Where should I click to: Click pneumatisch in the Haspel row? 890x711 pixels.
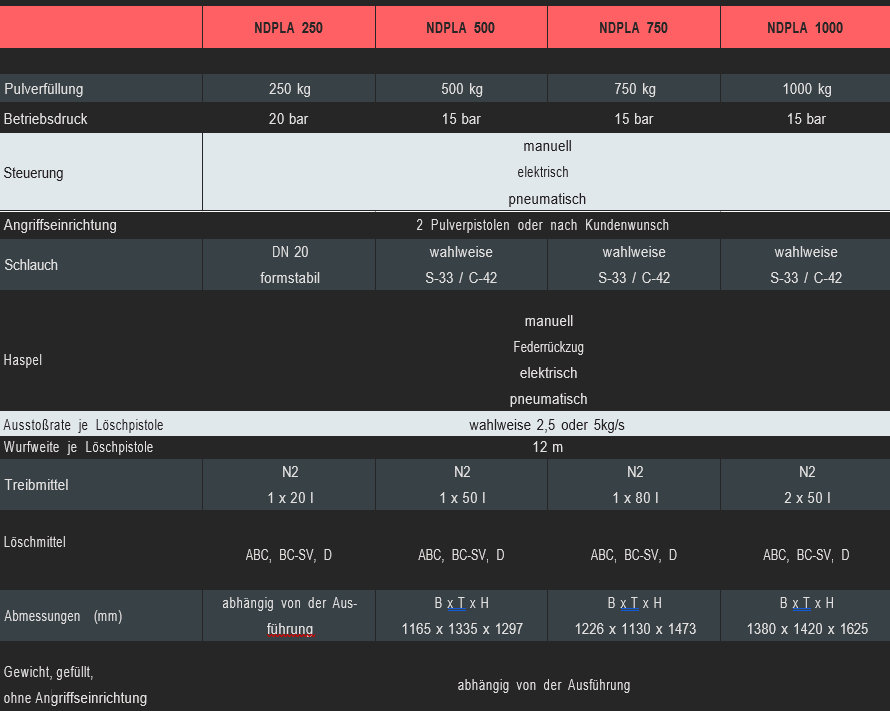click(x=548, y=399)
